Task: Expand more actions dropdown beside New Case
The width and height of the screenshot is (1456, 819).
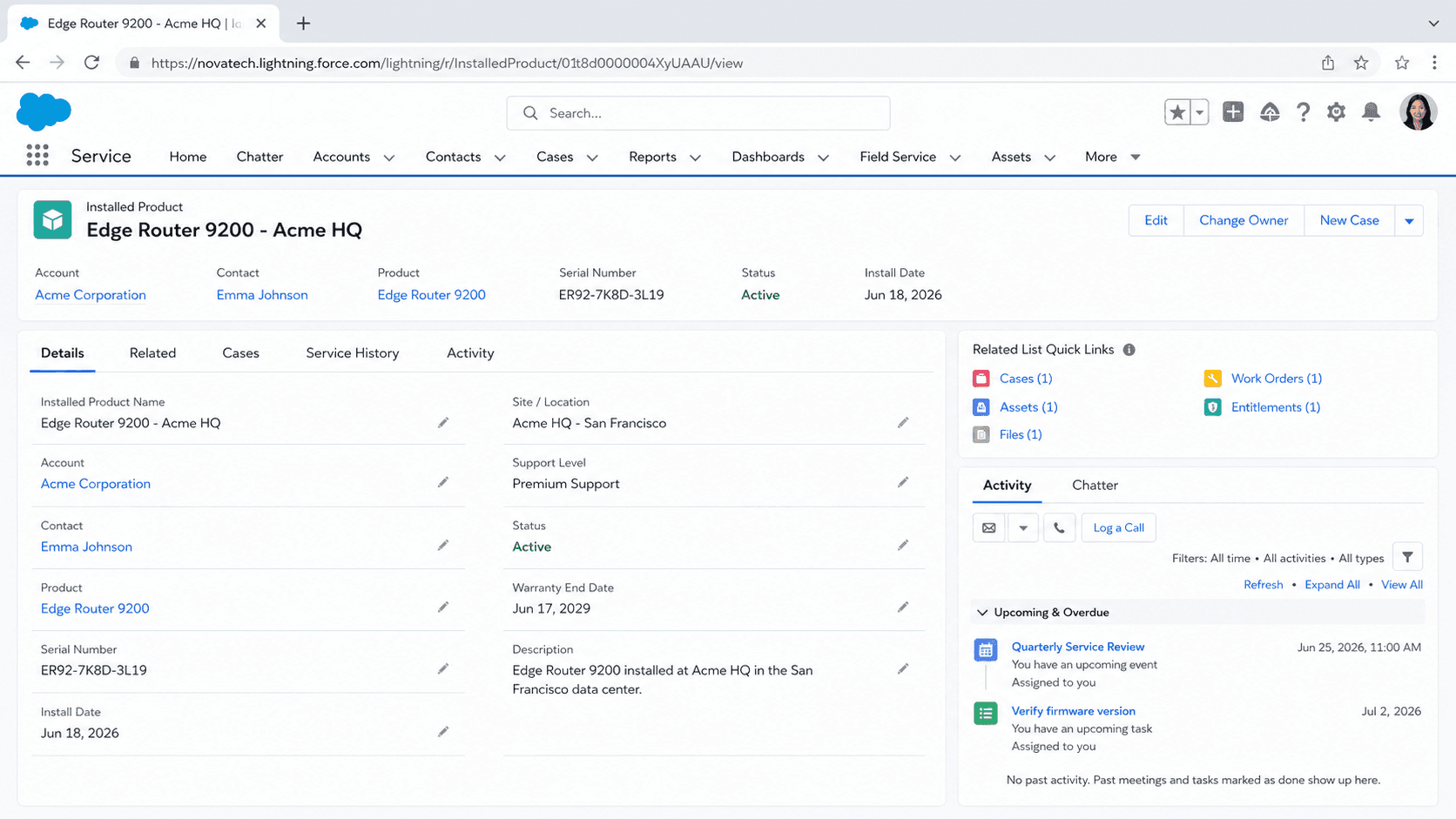Action: point(1409,221)
